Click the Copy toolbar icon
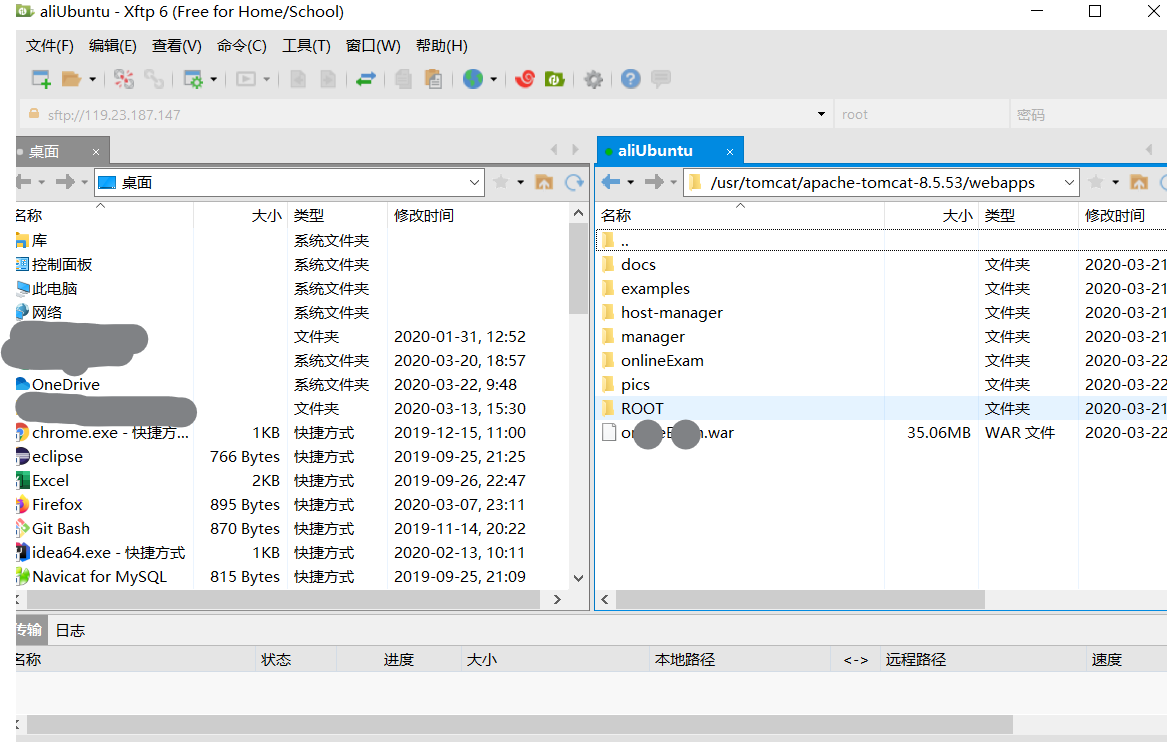Viewport: 1167px width, 742px height. click(403, 79)
